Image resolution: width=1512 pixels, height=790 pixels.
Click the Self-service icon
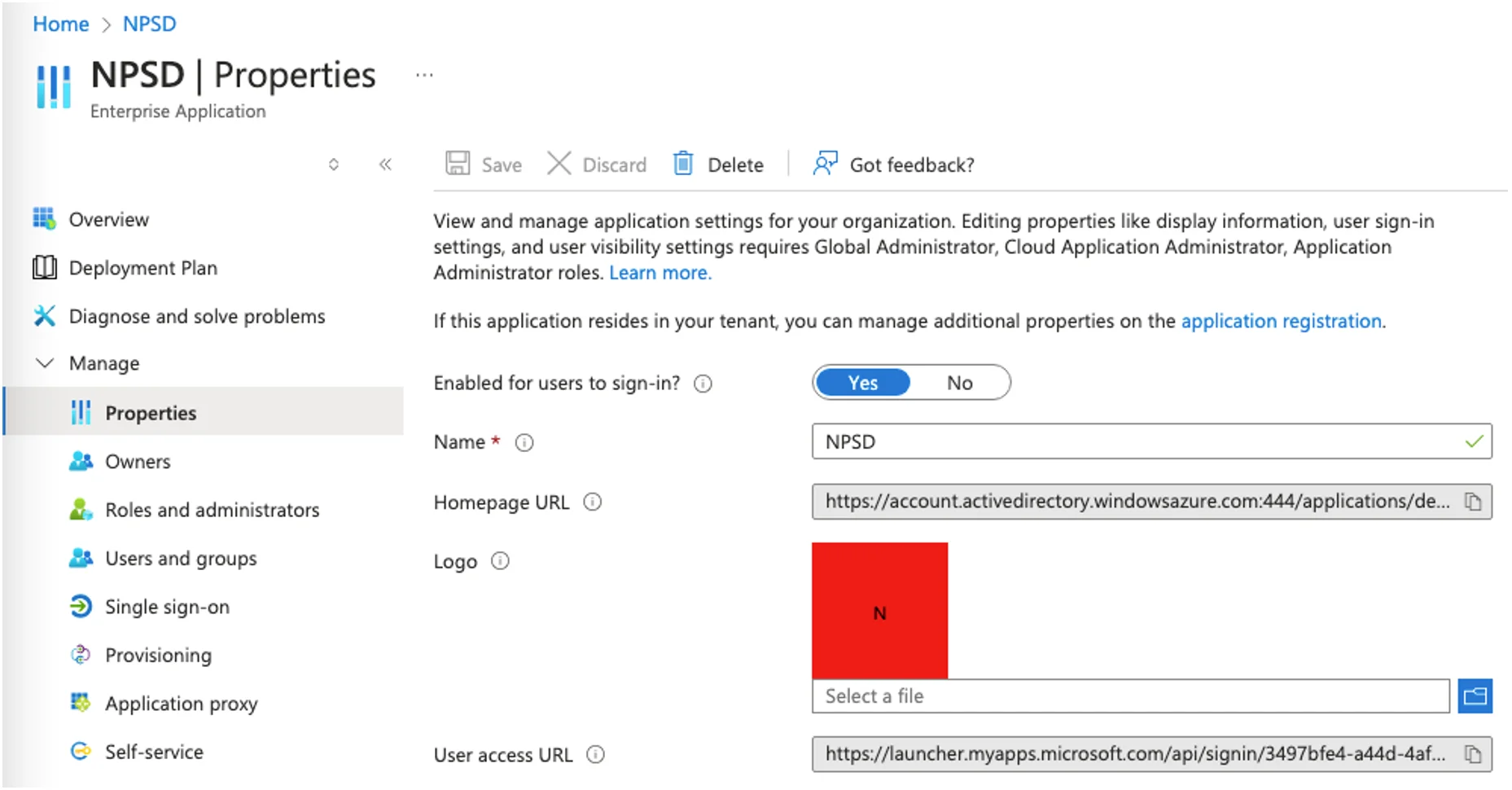pos(81,751)
